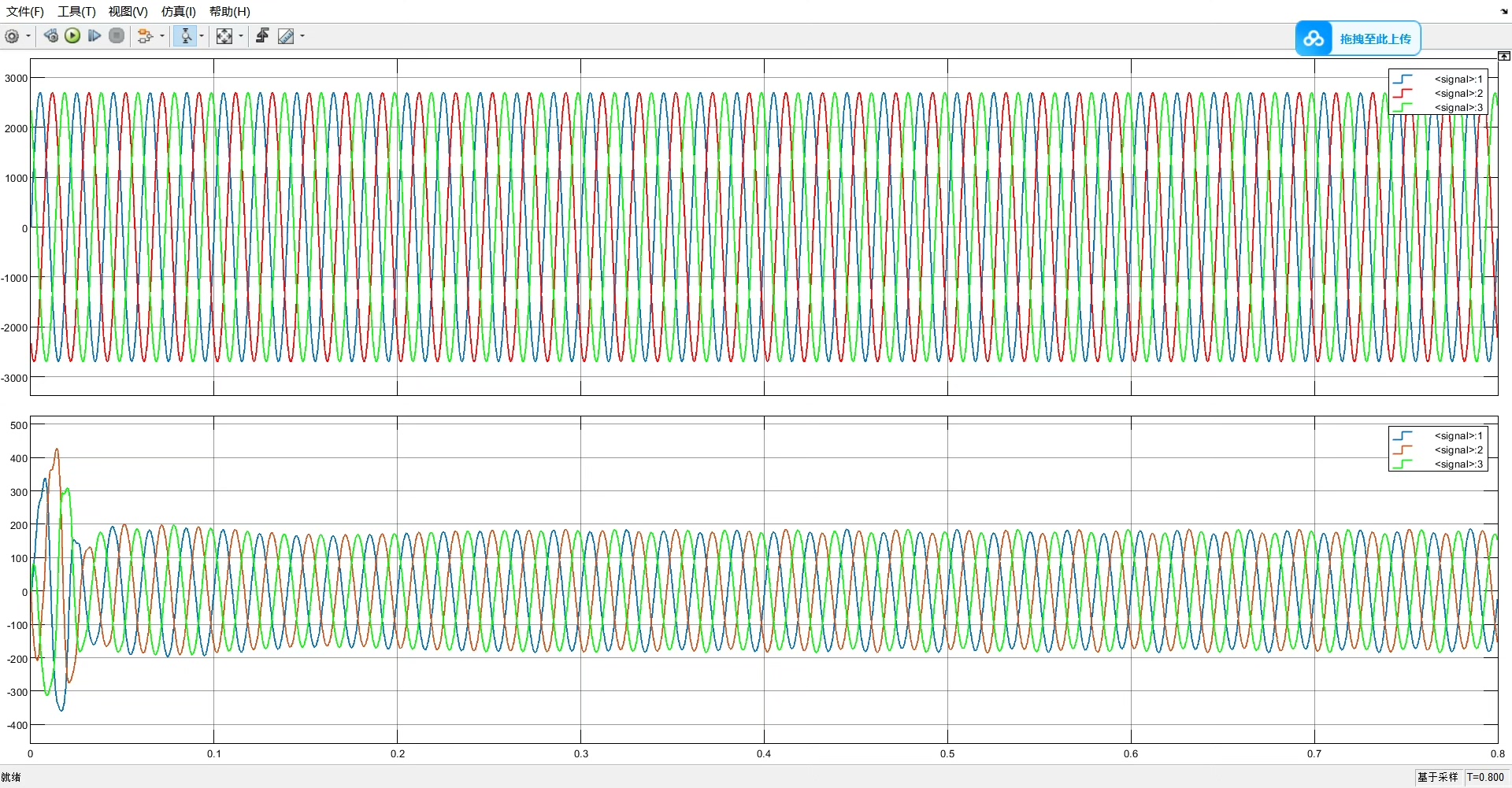This screenshot has width=1512, height=788.
Task: Click the 就绪 status text
Action: coord(11,777)
